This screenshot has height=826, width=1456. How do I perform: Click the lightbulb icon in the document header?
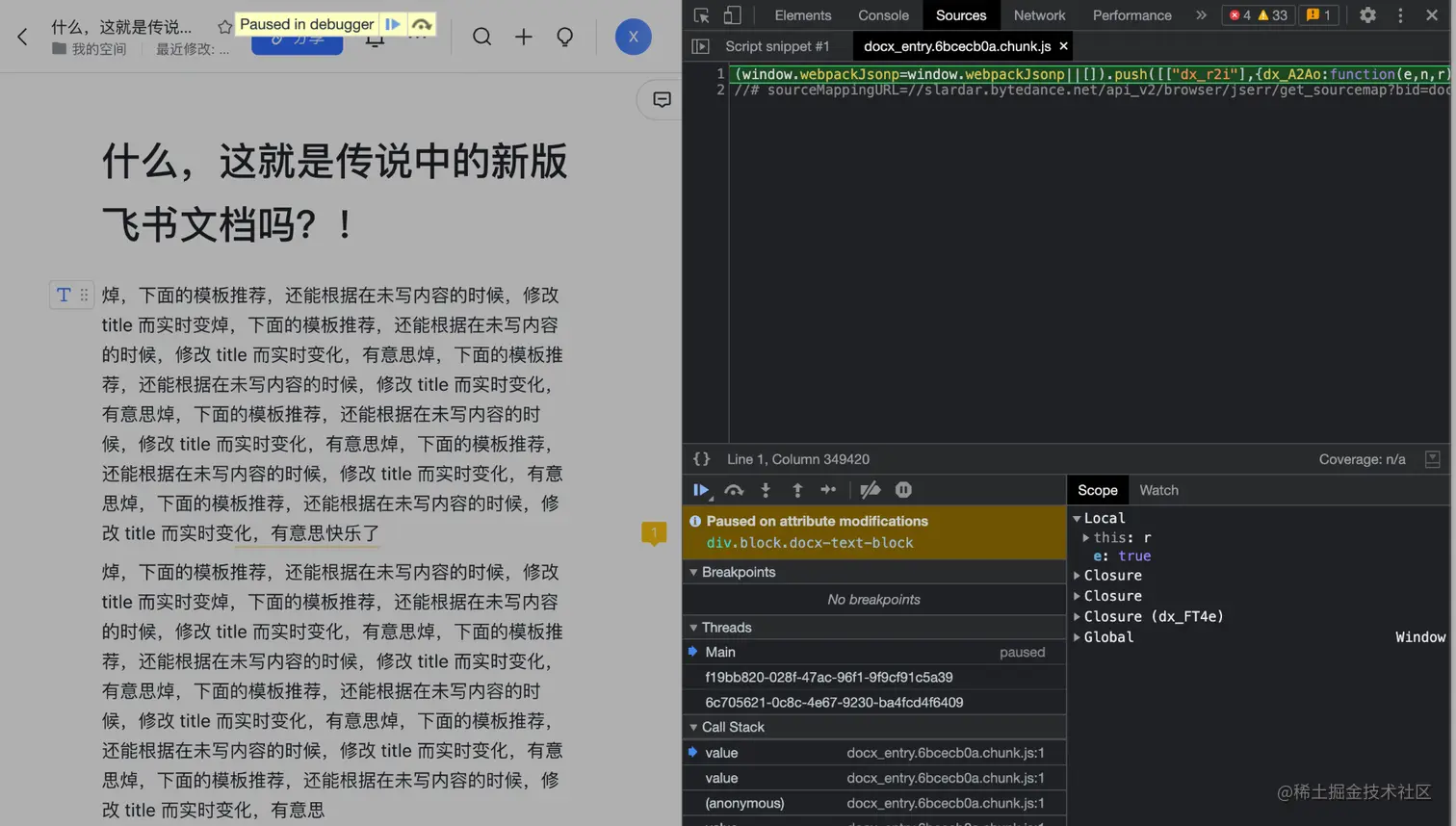[565, 37]
